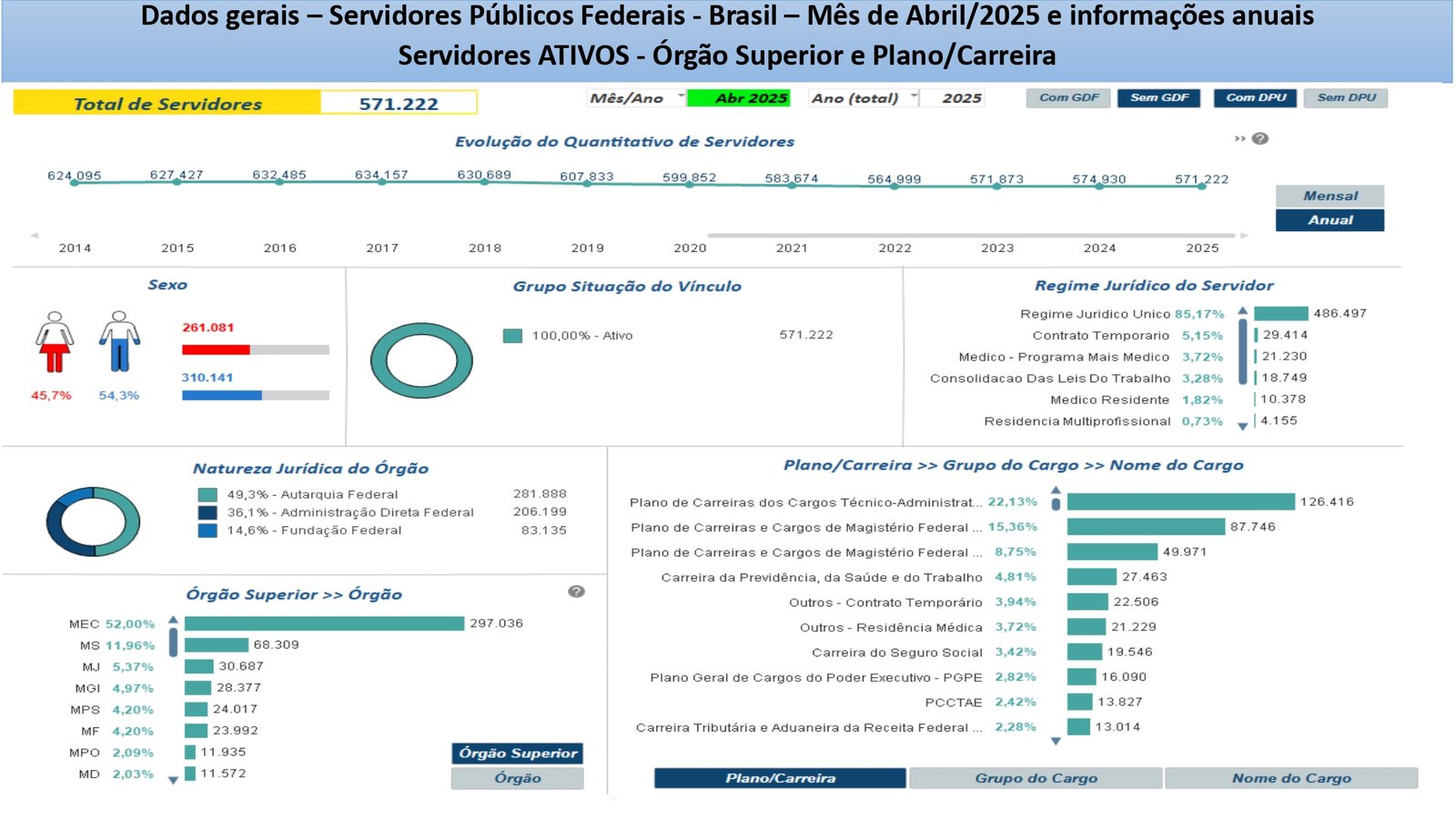The width and height of the screenshot is (1456, 819).
Task: Open the help icon beside the evolution chart
Action: (1260, 138)
